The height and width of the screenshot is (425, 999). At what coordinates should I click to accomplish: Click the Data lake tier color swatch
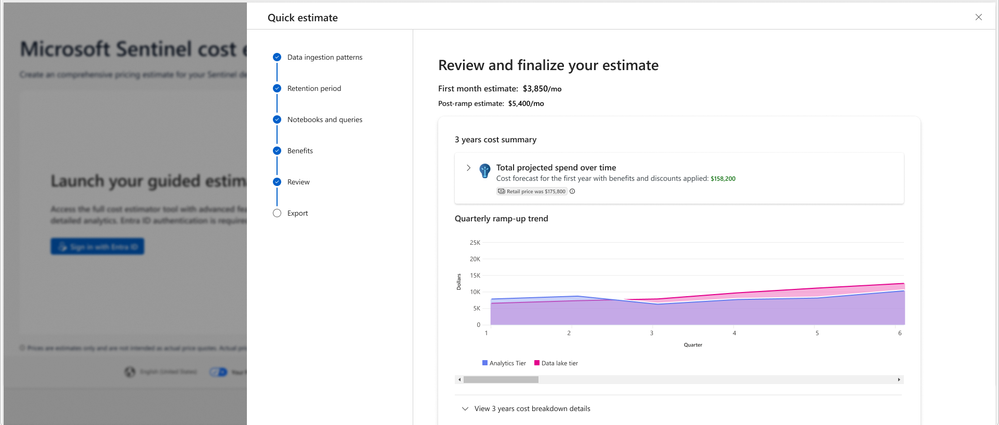click(537, 363)
